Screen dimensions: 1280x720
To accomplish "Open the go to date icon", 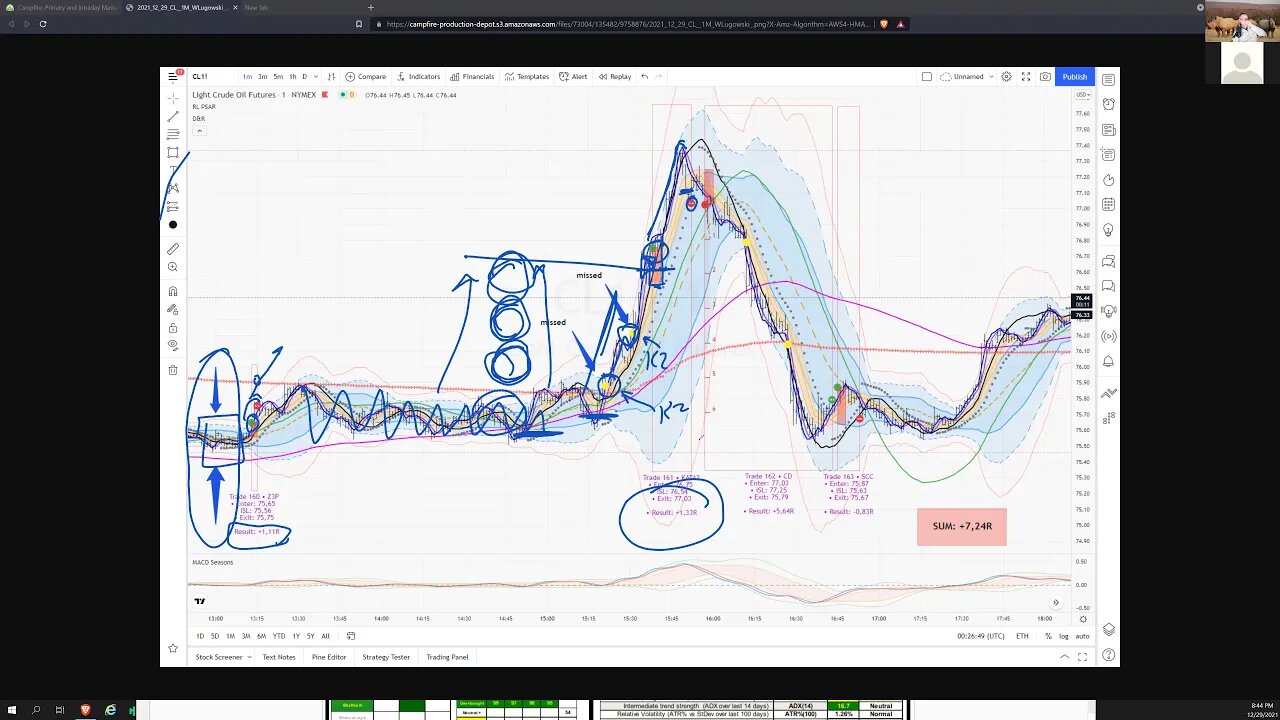I will pos(351,636).
